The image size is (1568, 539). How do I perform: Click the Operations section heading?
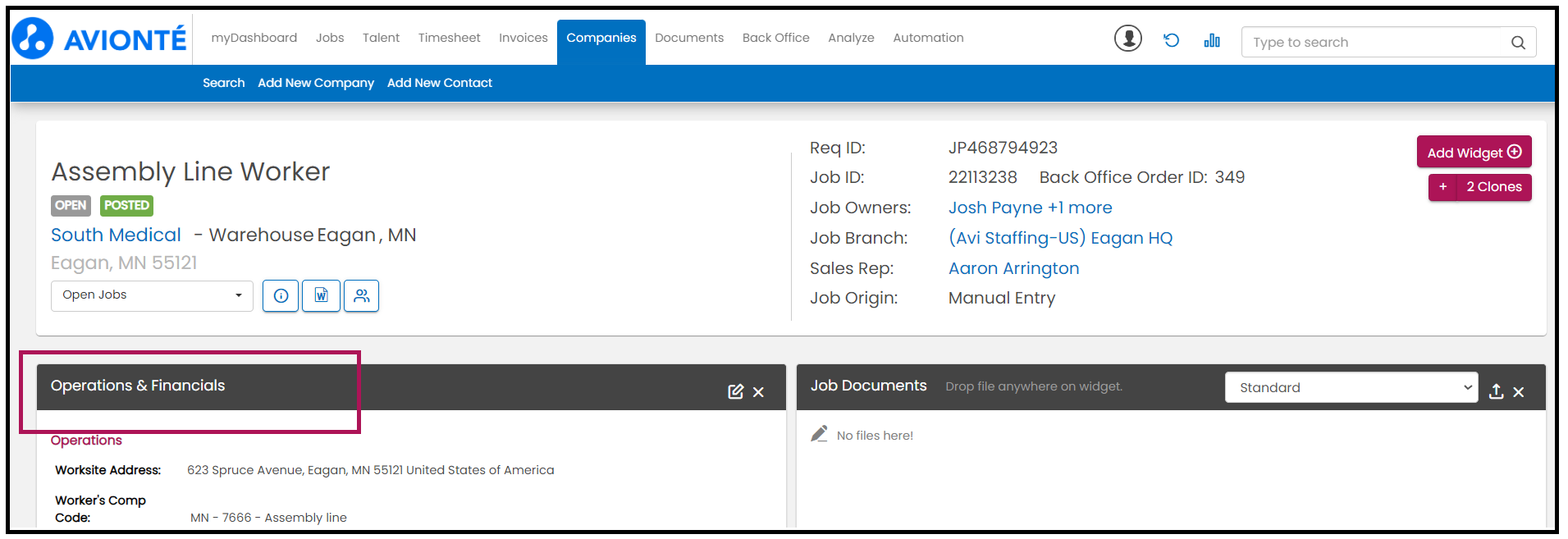coord(86,441)
